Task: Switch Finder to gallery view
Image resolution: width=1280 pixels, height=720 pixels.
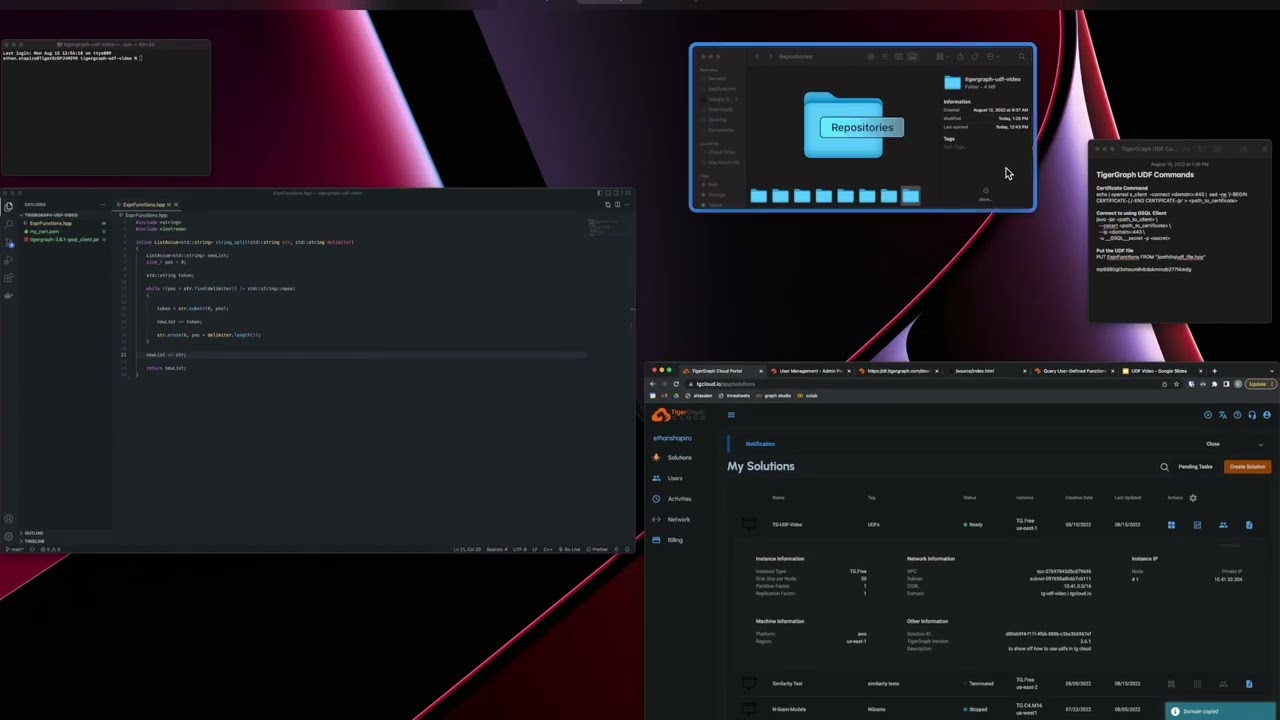Action: tap(913, 56)
